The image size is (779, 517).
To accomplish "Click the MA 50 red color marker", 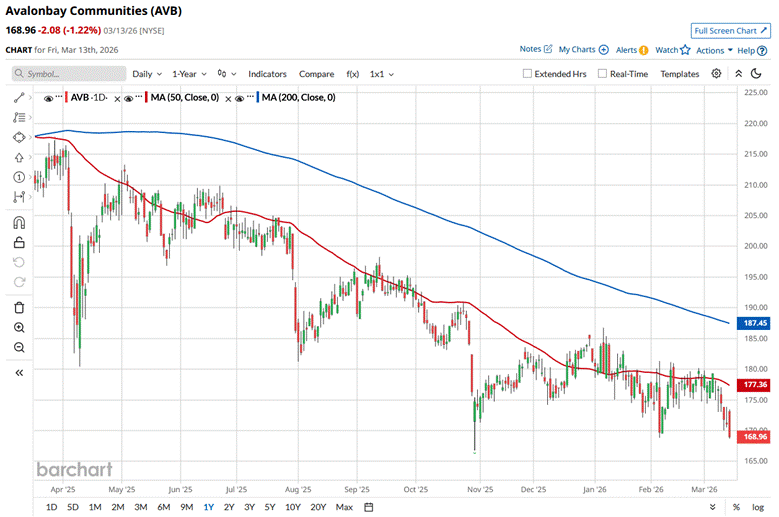I will (x=146, y=97).
